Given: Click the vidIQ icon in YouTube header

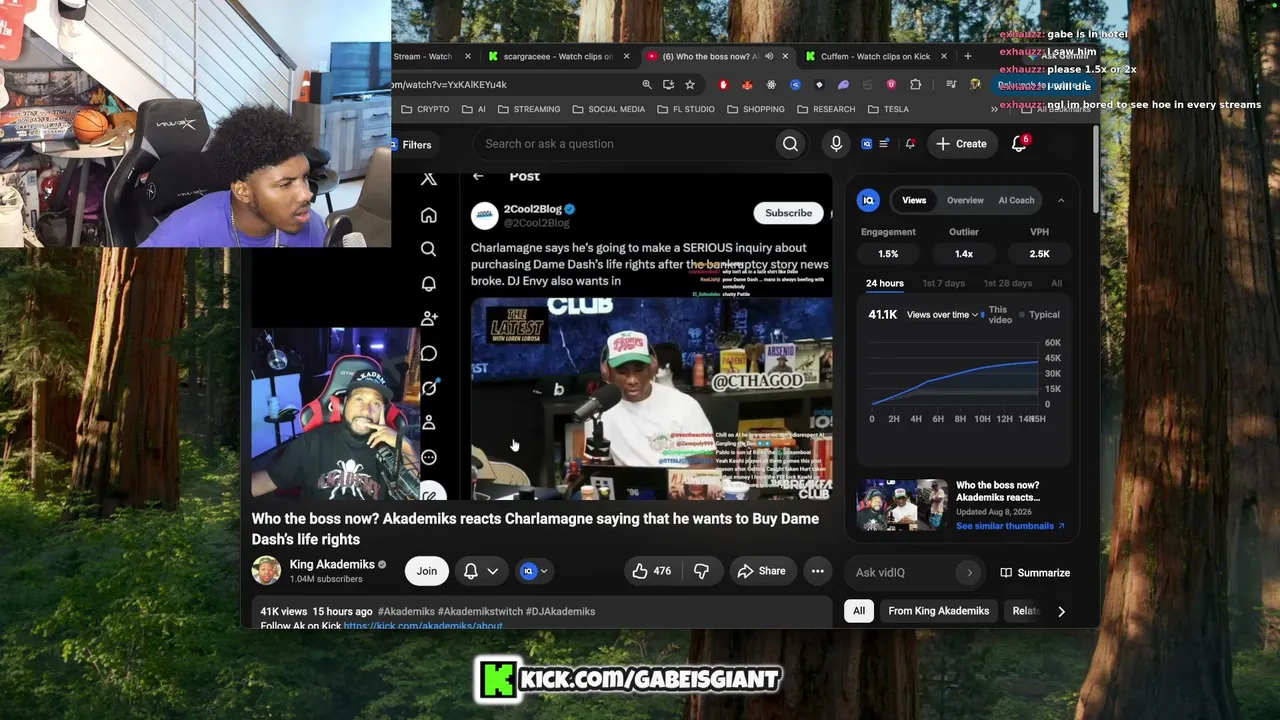Looking at the screenshot, I should coord(867,144).
